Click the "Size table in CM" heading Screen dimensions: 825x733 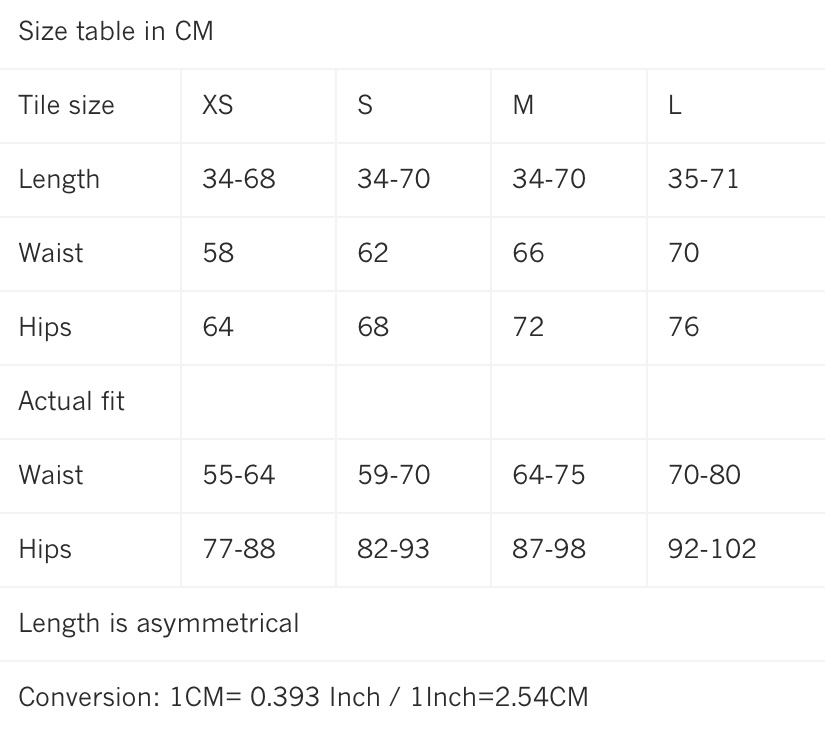116,31
